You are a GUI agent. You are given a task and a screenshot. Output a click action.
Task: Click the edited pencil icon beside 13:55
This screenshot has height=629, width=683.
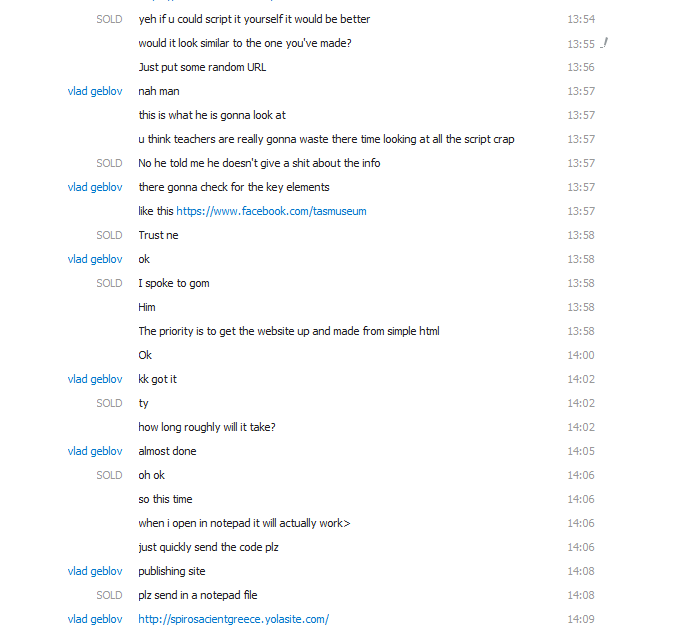pos(604,43)
